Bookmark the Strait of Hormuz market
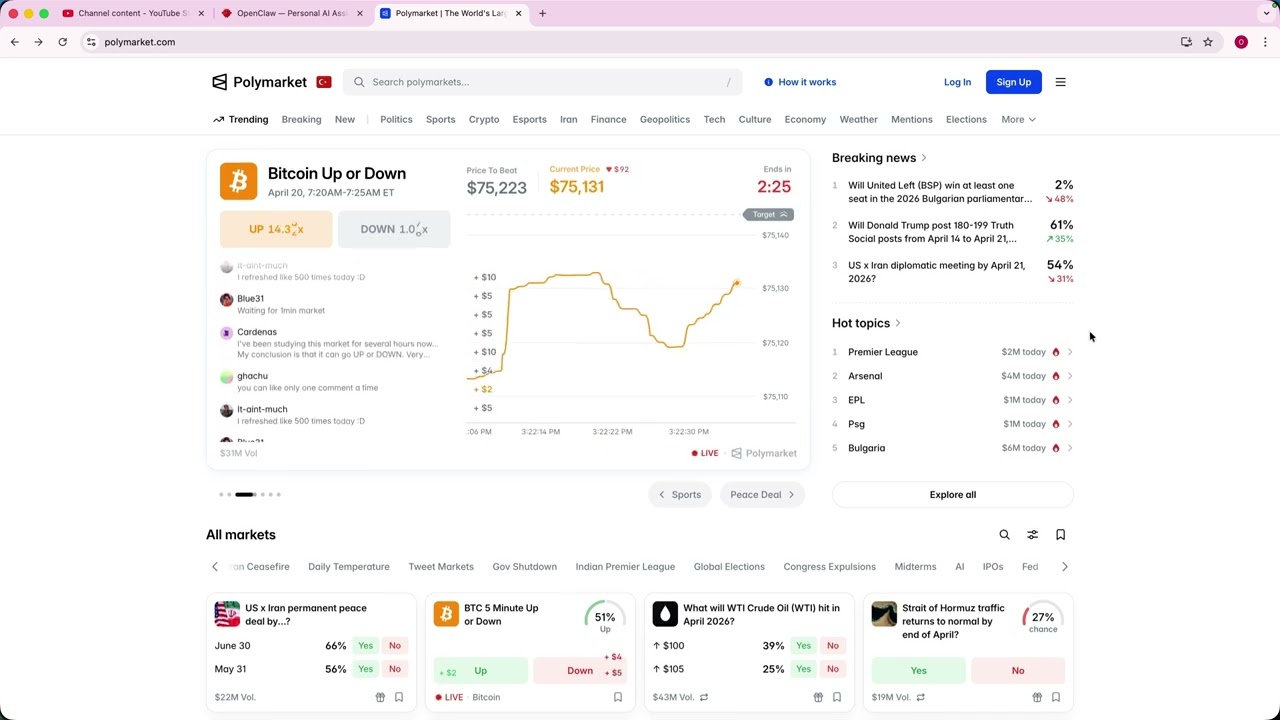This screenshot has width=1280, height=720. (x=1055, y=697)
